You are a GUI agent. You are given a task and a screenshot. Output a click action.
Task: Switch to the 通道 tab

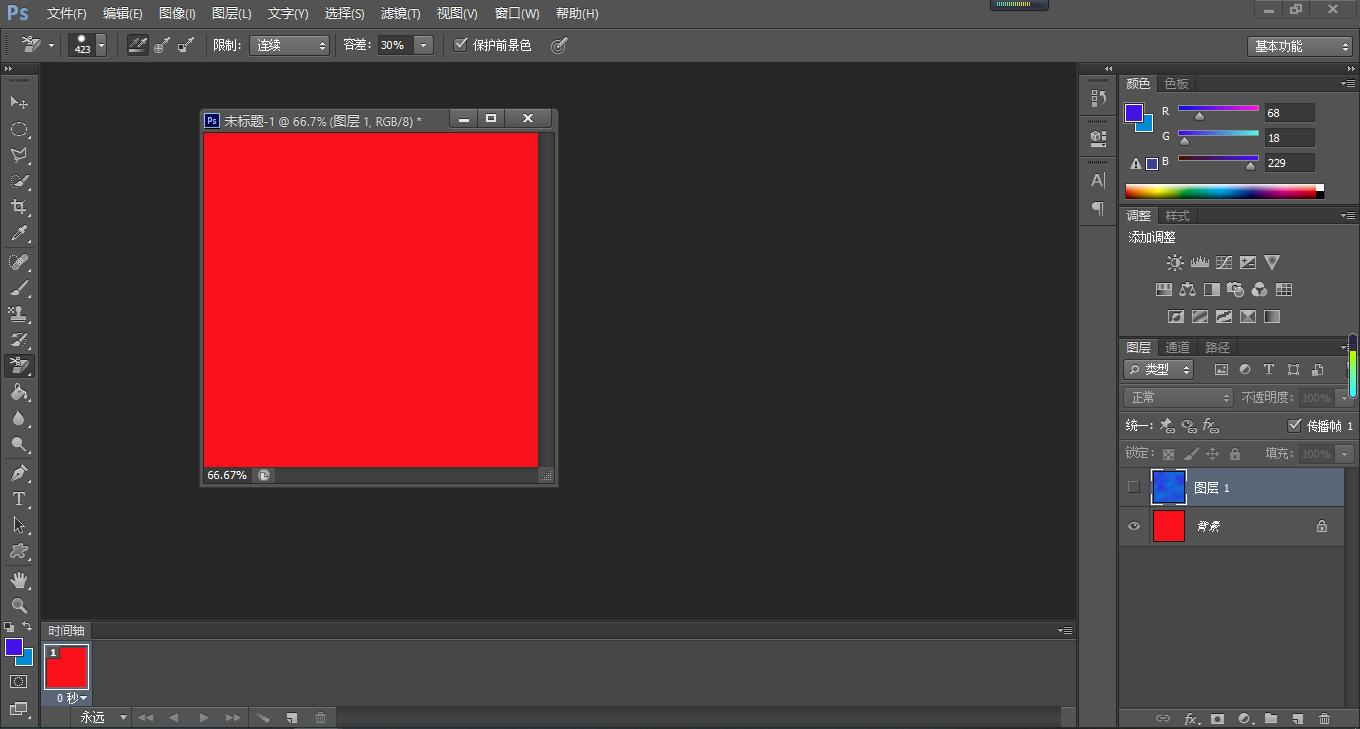1176,347
